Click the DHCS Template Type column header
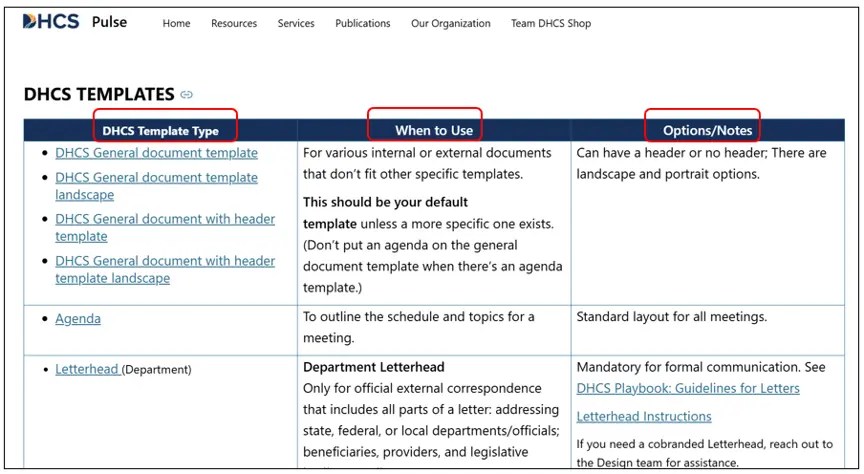The height and width of the screenshot is (474, 864). [x=160, y=131]
